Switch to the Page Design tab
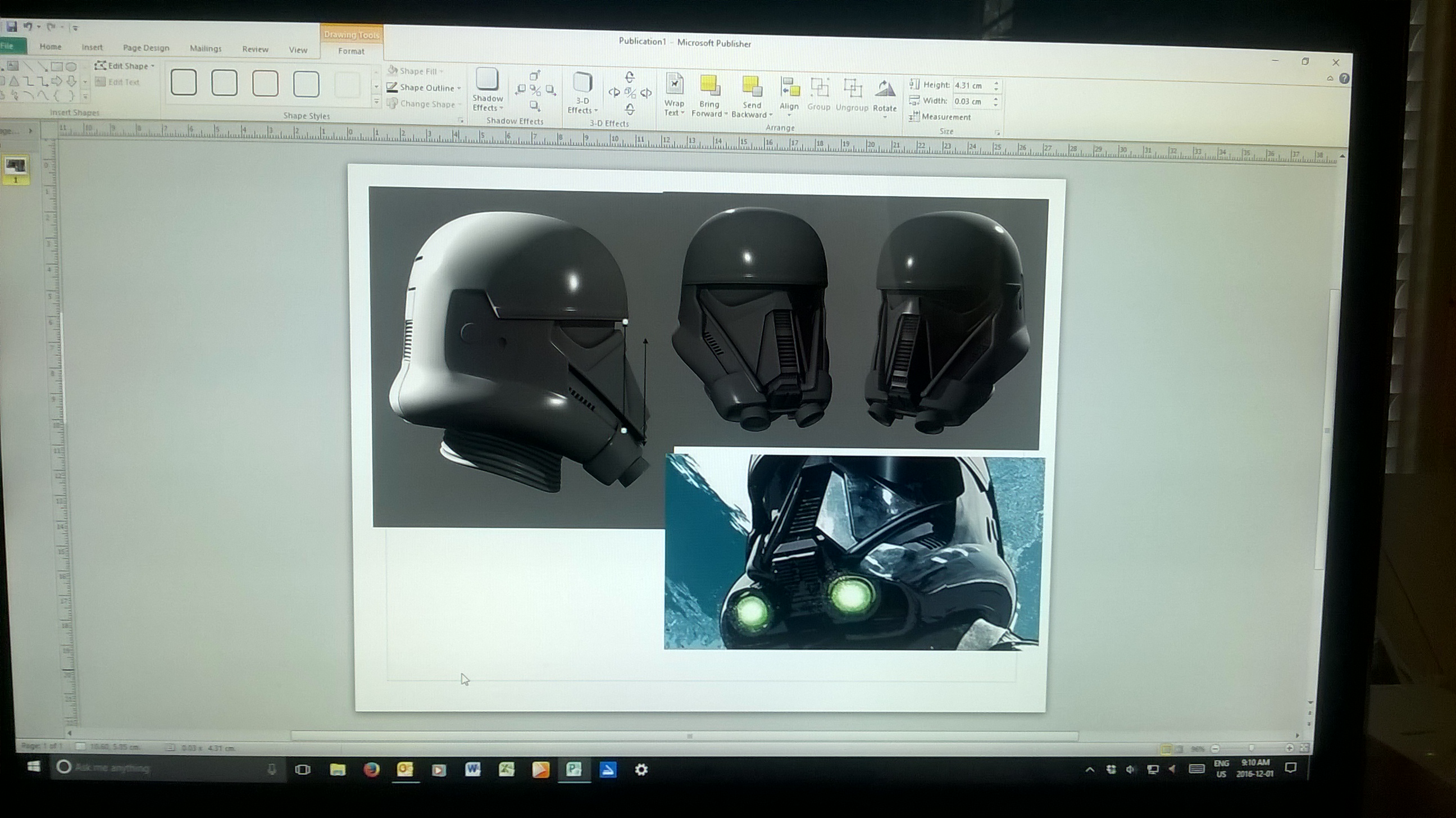Viewport: 1456px width, 818px height. pos(146,48)
